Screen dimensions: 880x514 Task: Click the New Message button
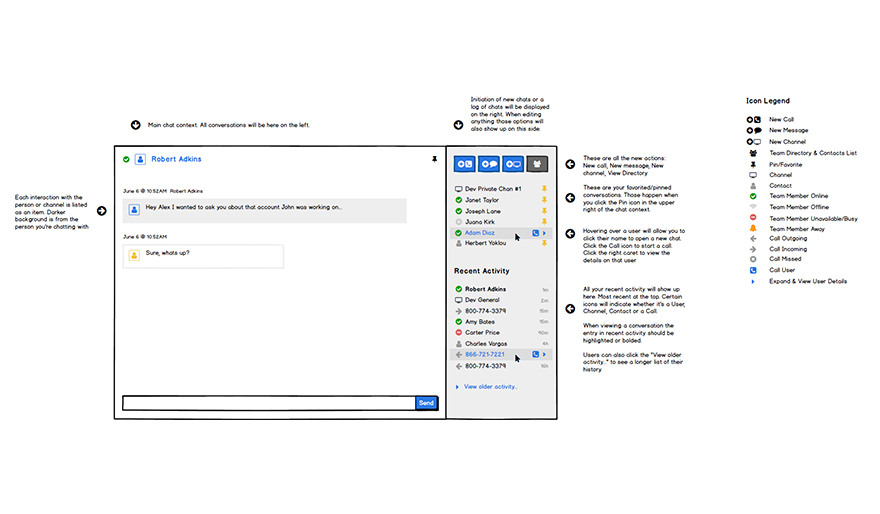(489, 164)
